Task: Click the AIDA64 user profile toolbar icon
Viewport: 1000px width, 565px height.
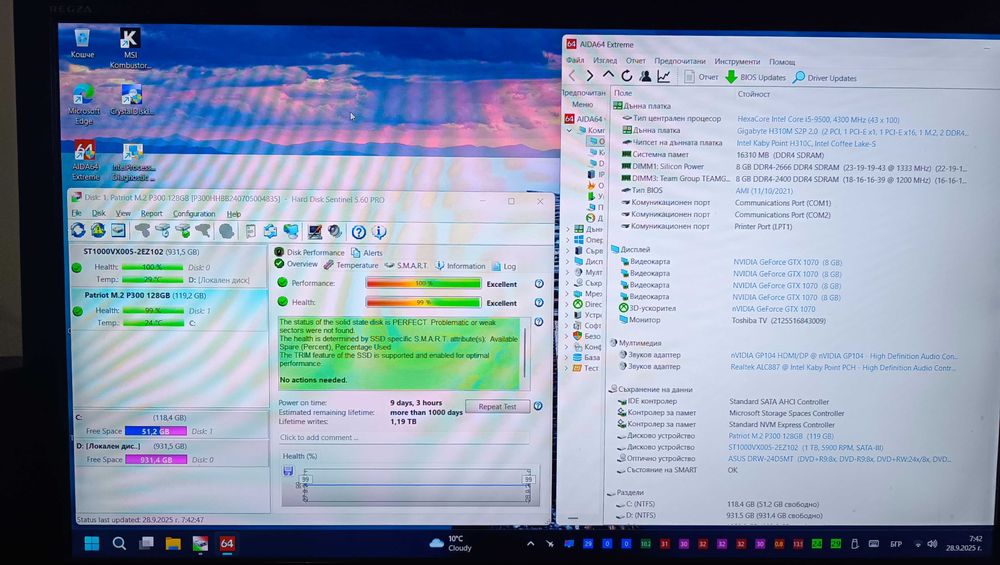Action: pyautogui.click(x=645, y=77)
